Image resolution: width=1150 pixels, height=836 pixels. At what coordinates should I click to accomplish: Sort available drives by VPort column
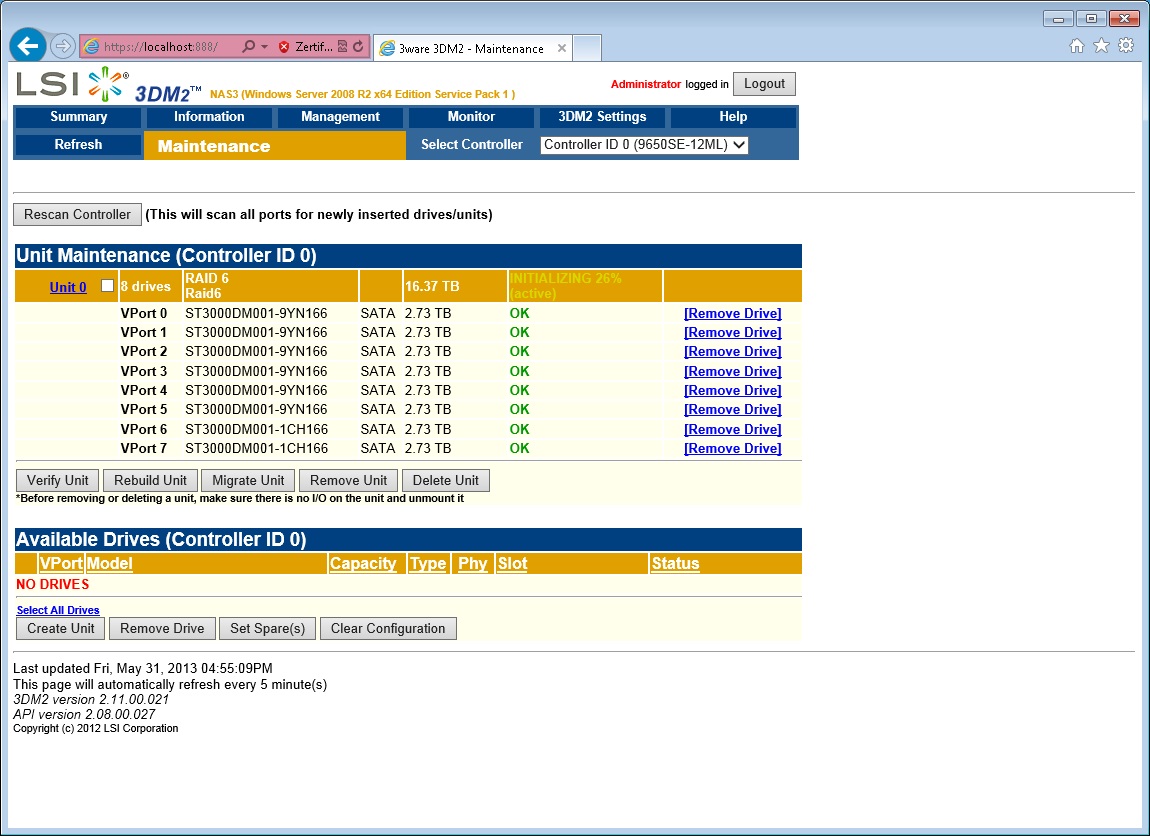click(x=62, y=563)
